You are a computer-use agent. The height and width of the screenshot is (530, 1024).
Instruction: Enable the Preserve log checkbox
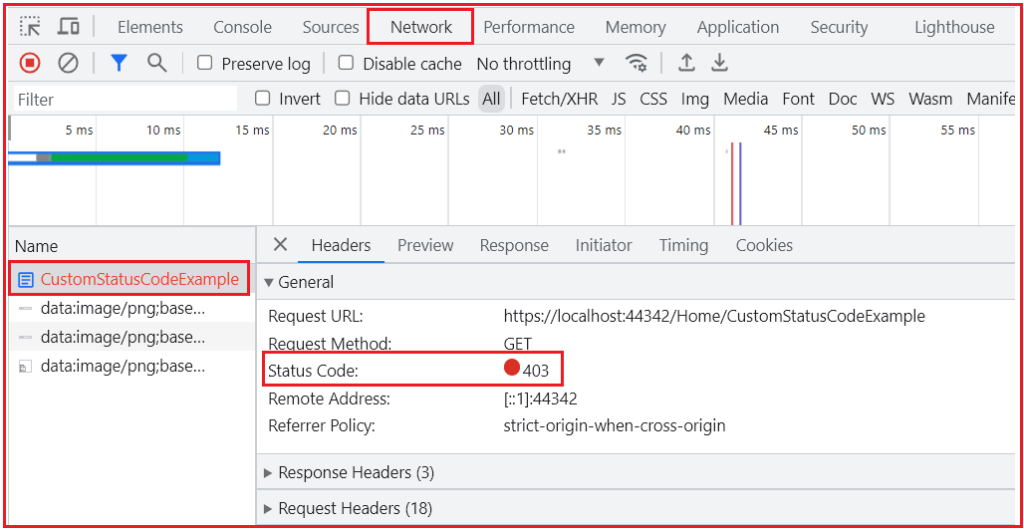[205, 63]
